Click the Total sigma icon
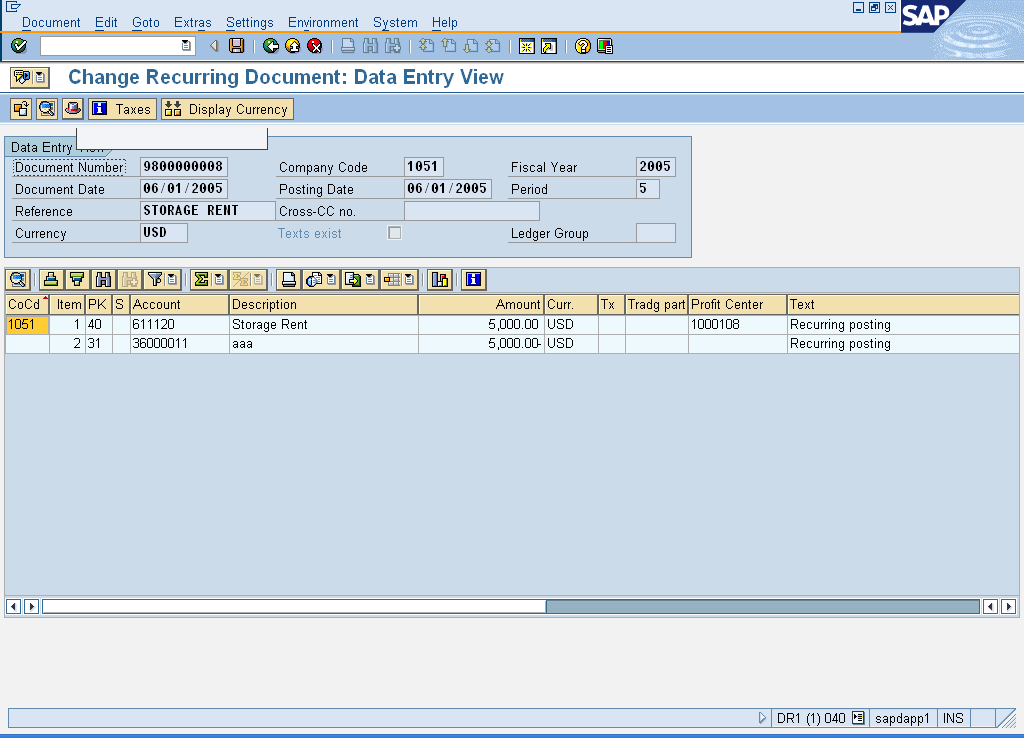The width and height of the screenshot is (1024, 738). pos(201,280)
